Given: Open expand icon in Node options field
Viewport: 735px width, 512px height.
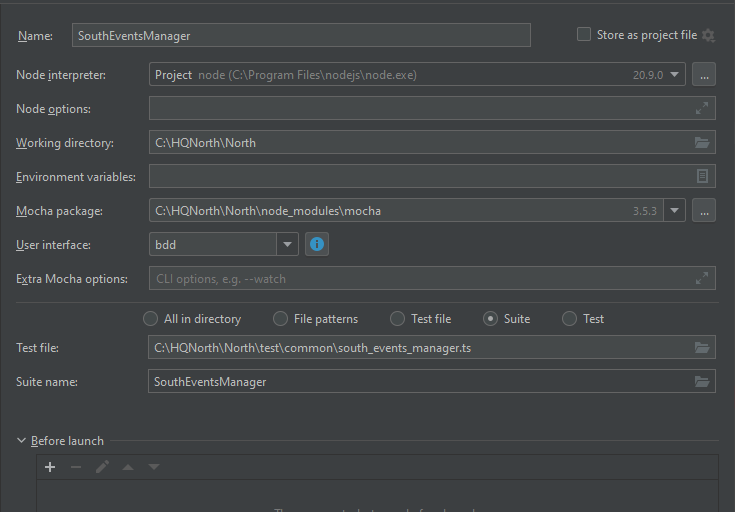Looking at the screenshot, I should pos(702,109).
